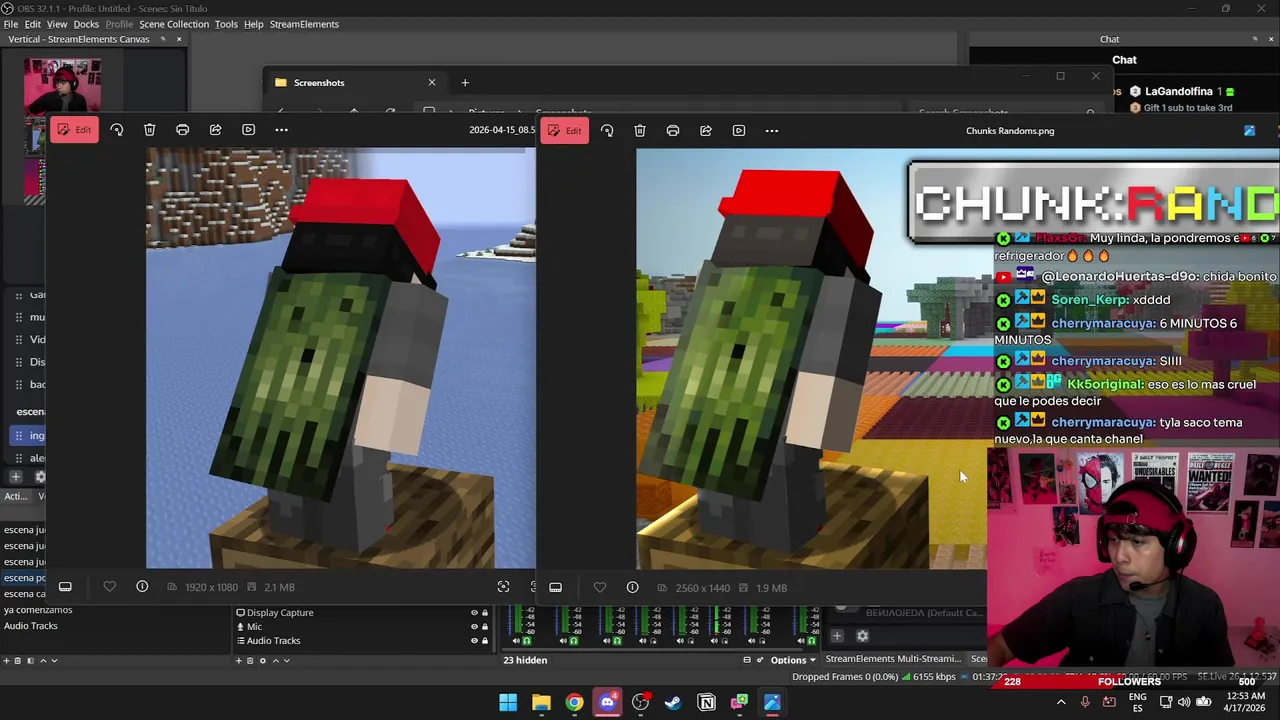This screenshot has width=1280, height=720.
Task: Open Google Chrome from taskbar
Action: (574, 703)
